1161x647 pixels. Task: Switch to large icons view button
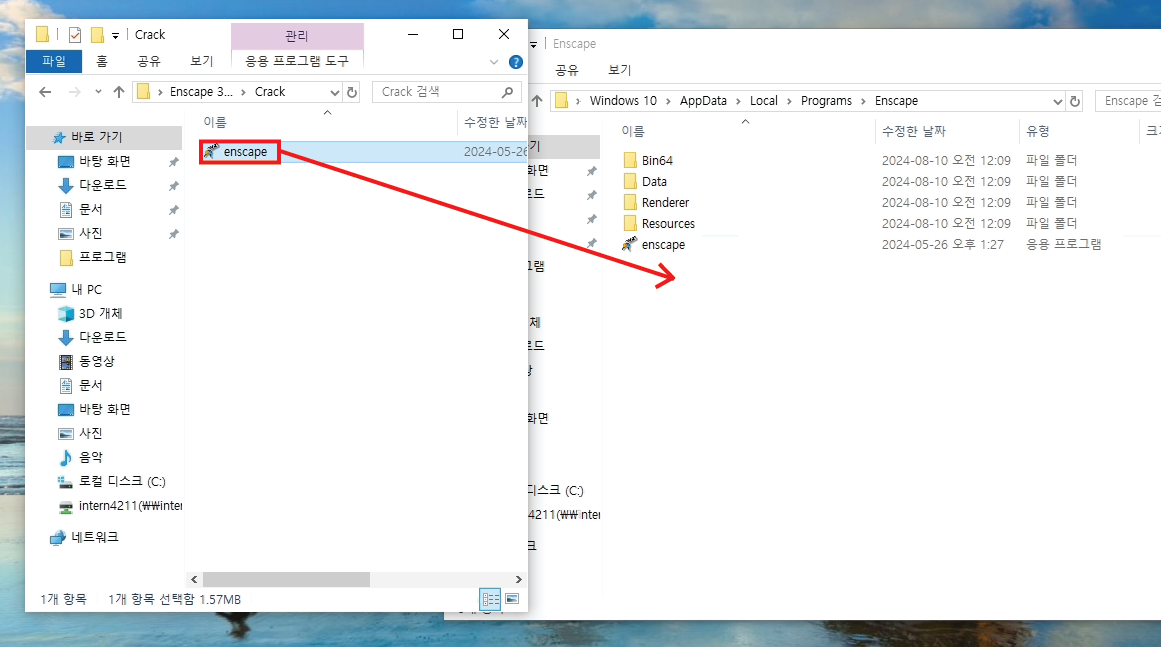pyautogui.click(x=512, y=599)
